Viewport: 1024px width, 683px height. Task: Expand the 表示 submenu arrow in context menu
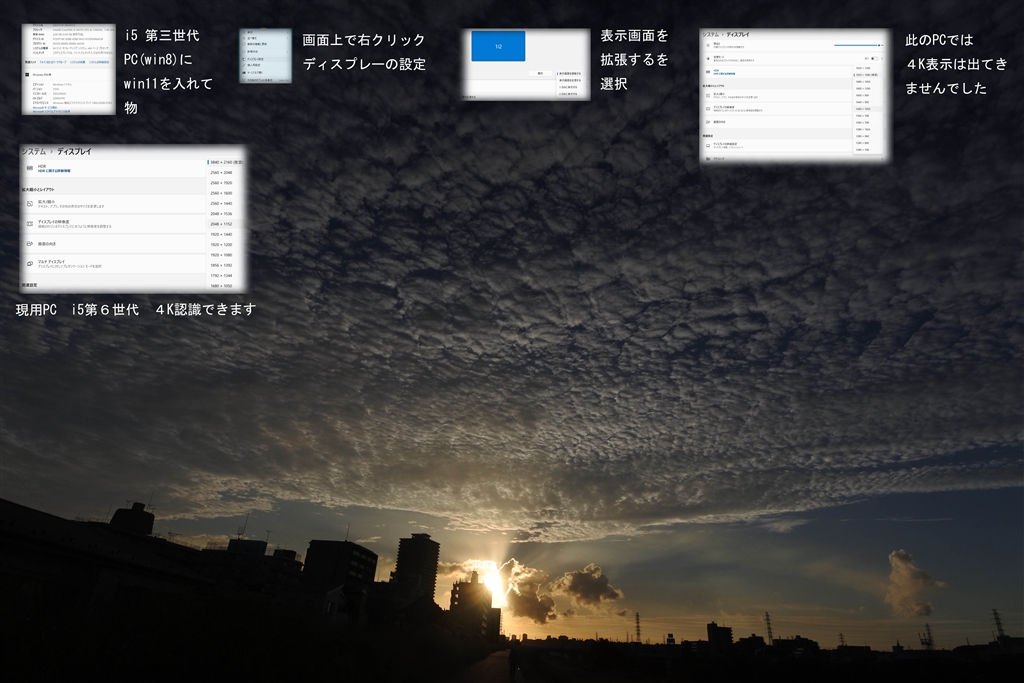point(287,32)
